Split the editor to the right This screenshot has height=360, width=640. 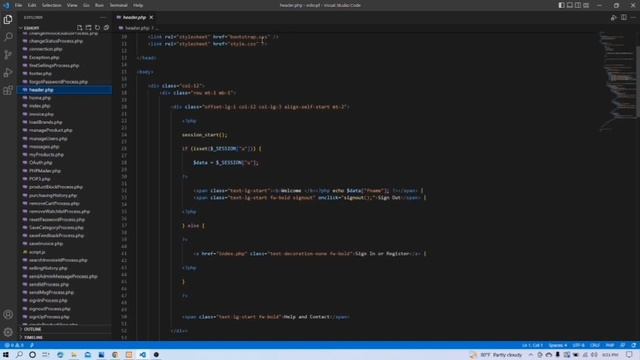tap(624, 18)
